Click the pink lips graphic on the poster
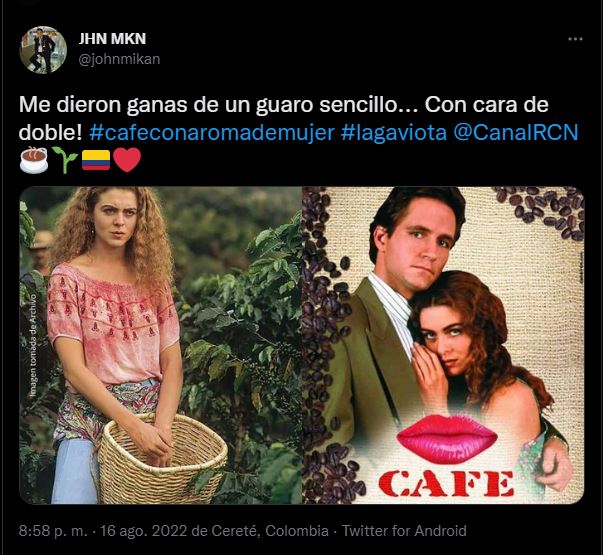 pyautogui.click(x=447, y=438)
